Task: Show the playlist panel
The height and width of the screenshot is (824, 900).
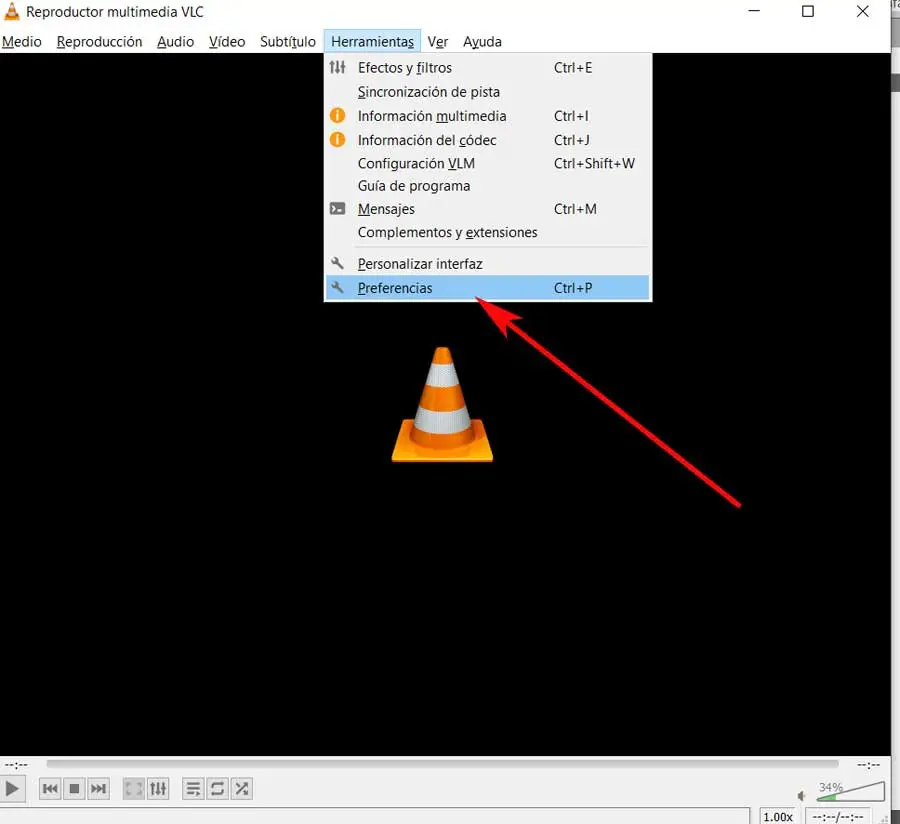Action: tap(193, 788)
